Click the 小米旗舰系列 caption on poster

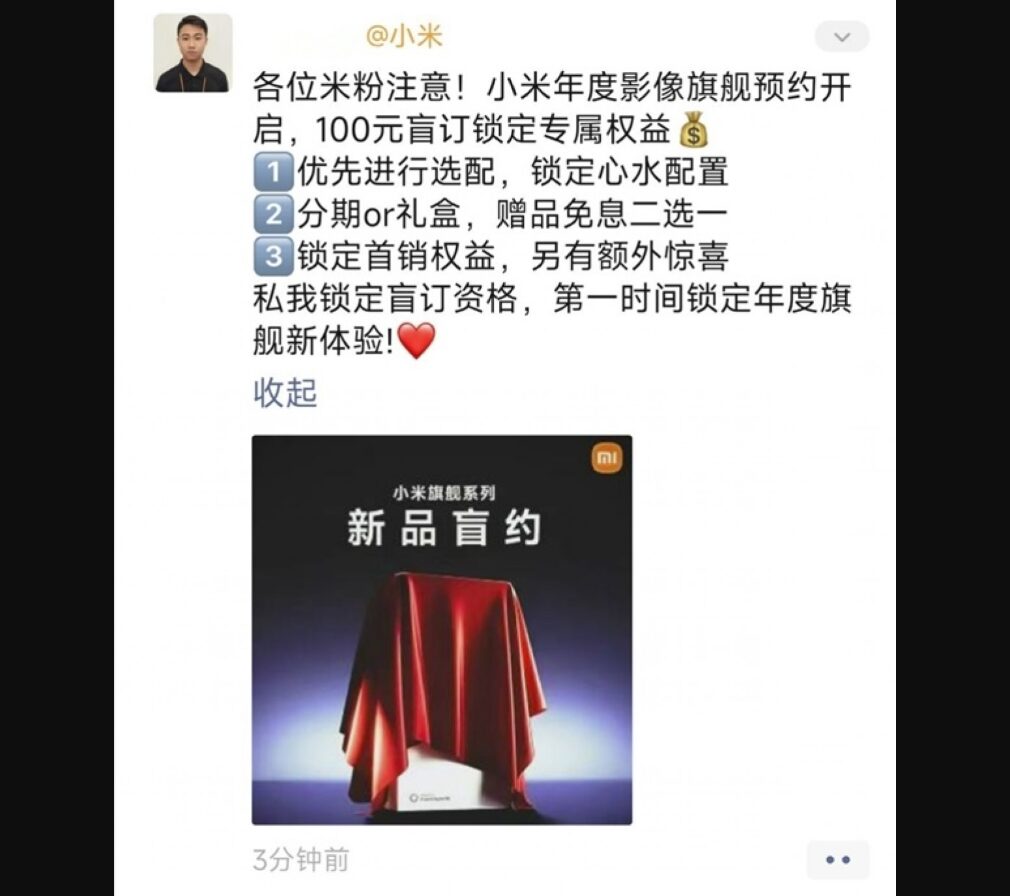coord(444,493)
